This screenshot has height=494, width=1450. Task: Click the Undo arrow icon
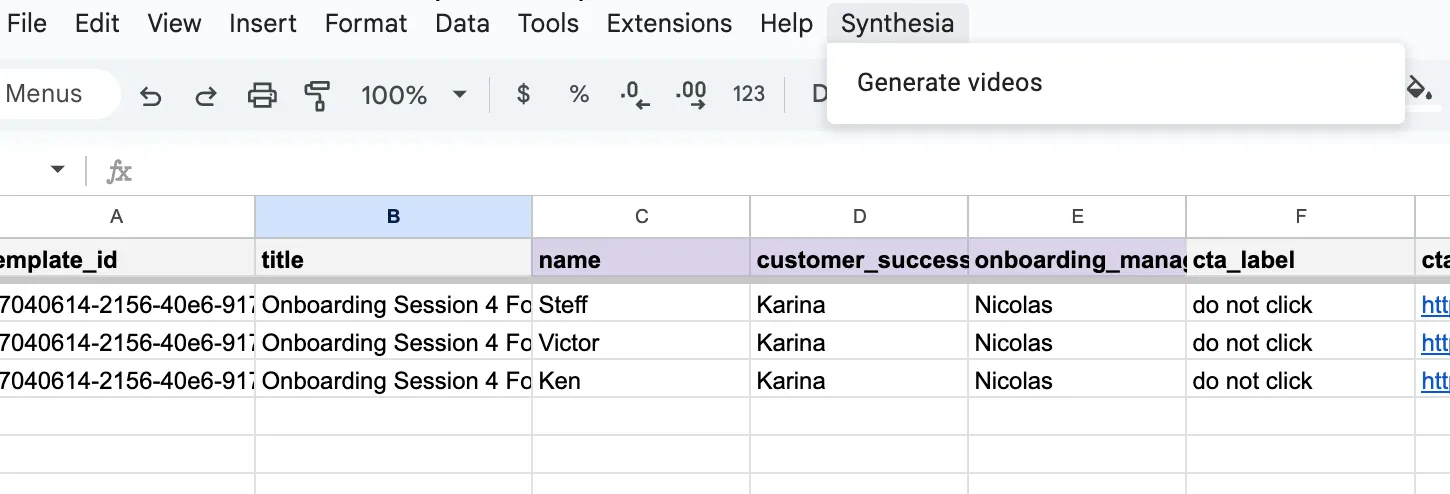(x=151, y=95)
